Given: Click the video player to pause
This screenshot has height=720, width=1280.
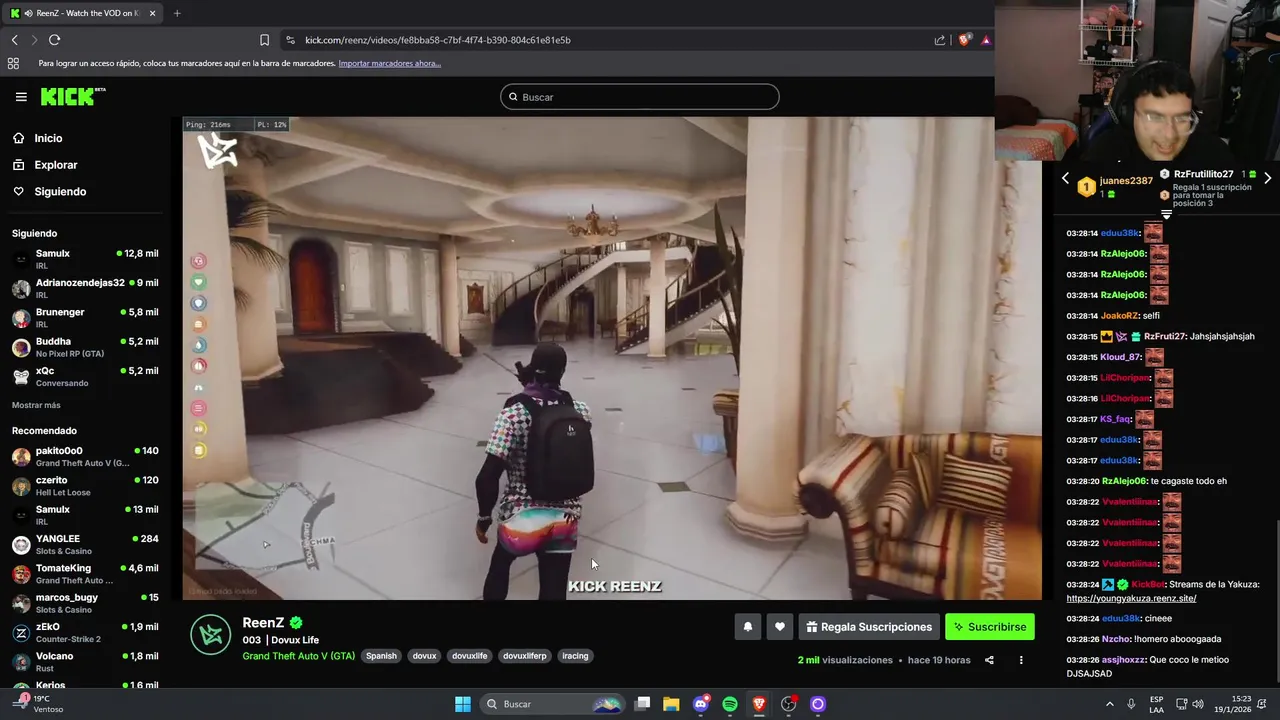Looking at the screenshot, I should (x=612, y=358).
